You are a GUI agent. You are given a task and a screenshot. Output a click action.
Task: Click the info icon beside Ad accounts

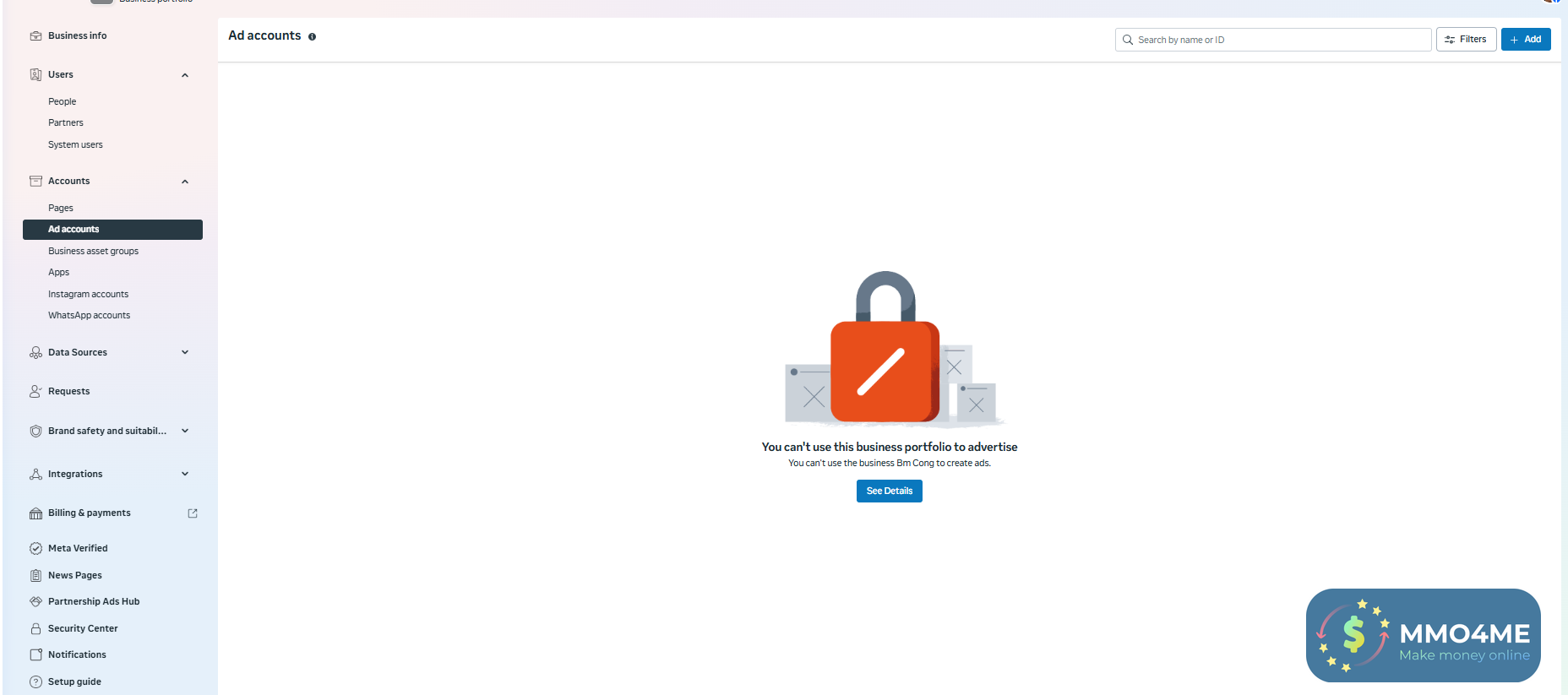tap(312, 37)
